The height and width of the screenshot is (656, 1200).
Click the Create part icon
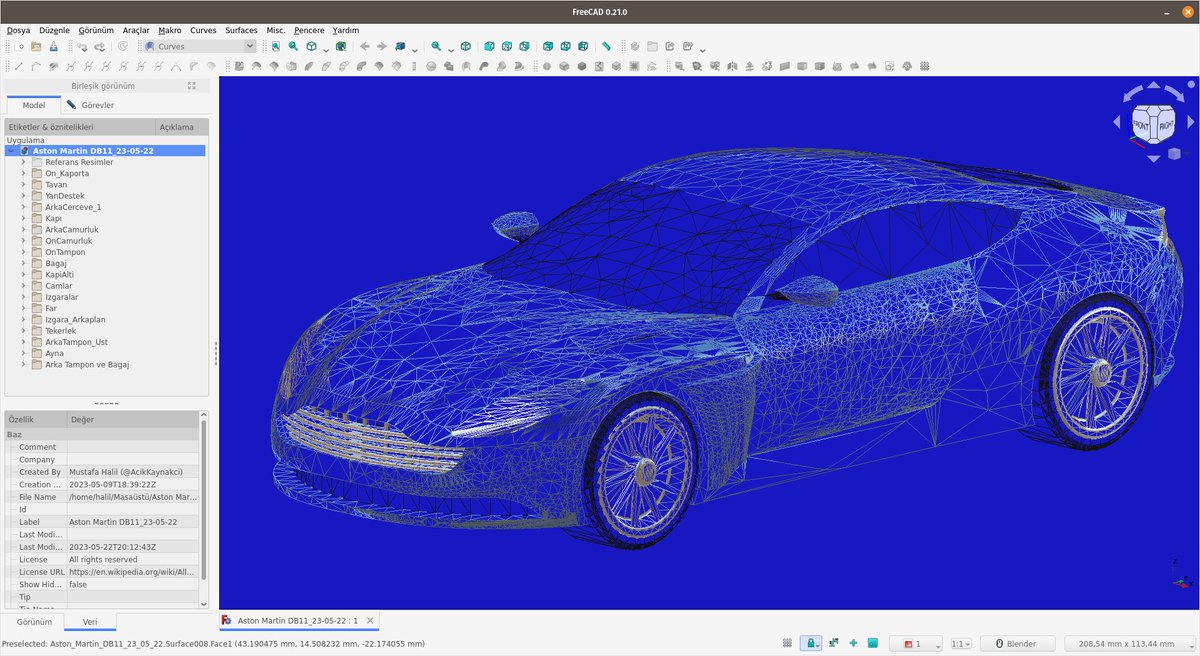(634, 46)
